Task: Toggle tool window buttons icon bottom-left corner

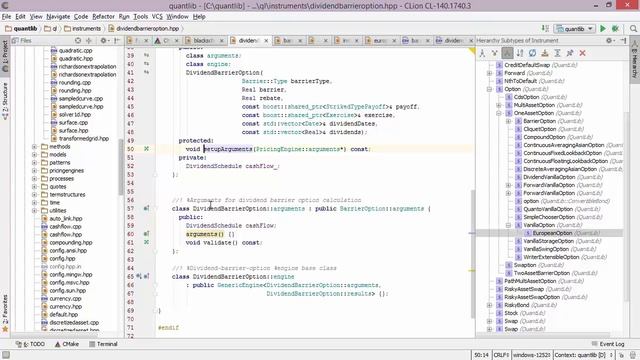Action: [x=5, y=355]
